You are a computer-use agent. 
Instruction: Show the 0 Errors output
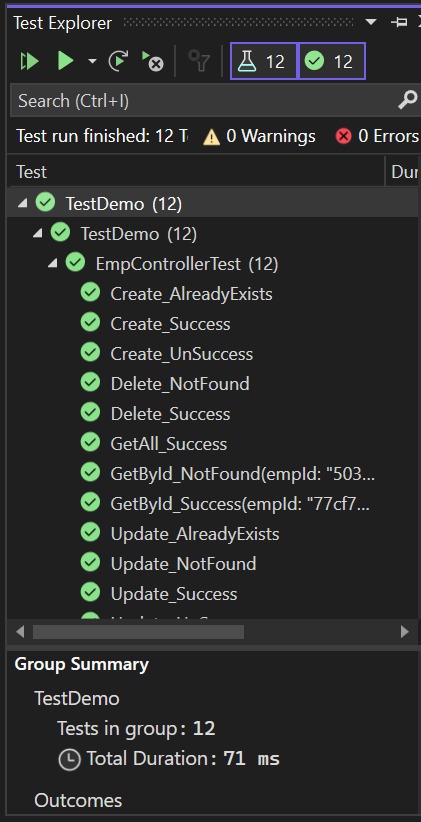tap(377, 136)
